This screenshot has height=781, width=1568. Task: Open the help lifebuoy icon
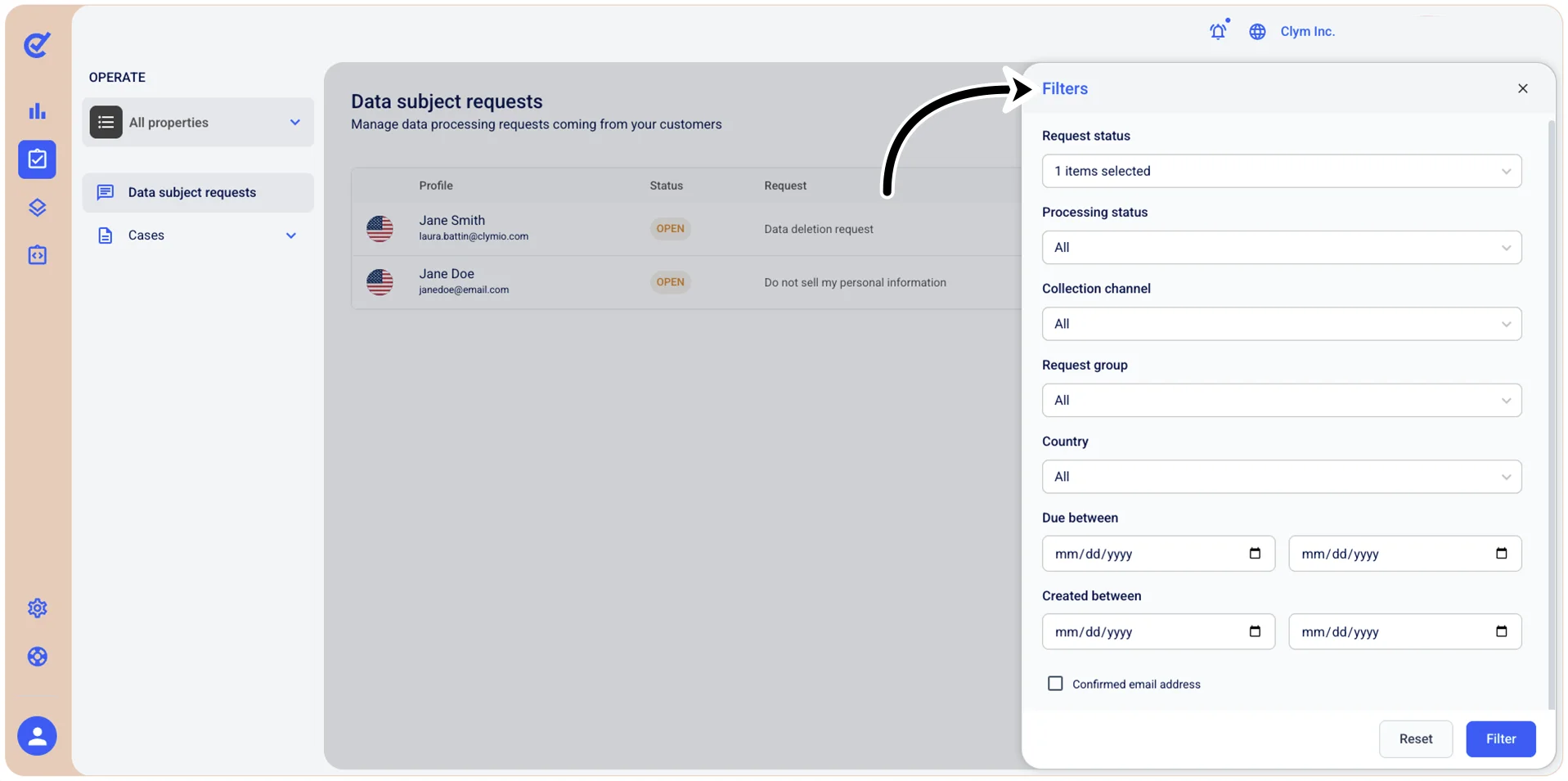[37, 657]
